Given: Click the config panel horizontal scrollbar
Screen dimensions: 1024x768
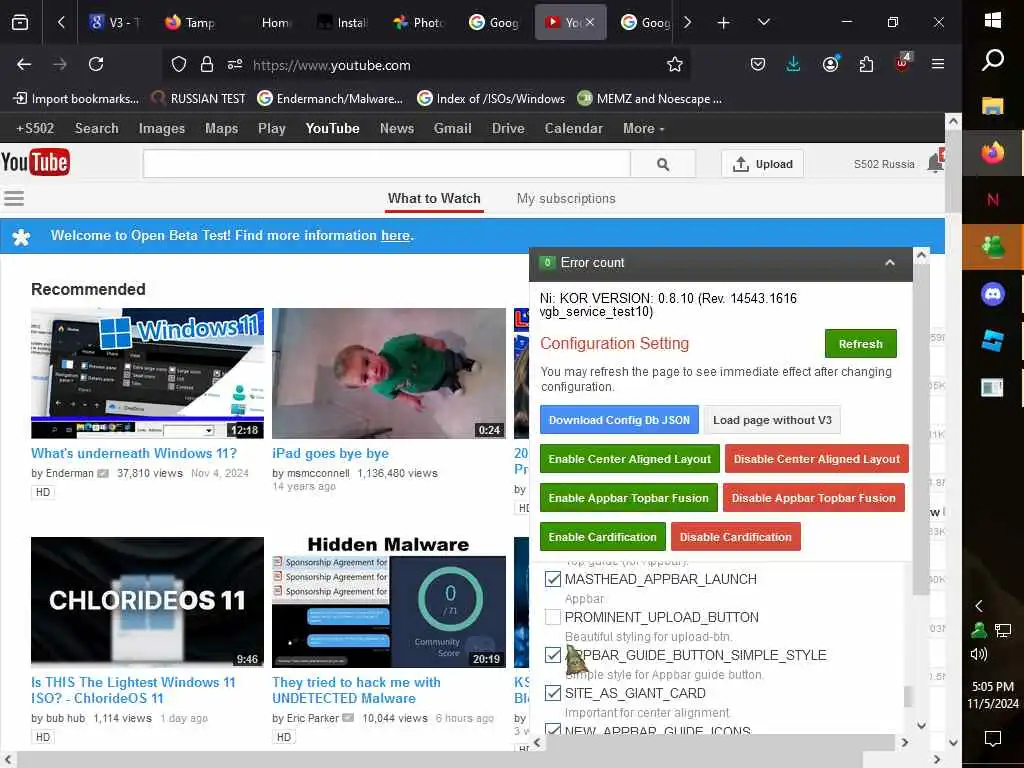Looking at the screenshot, I should [x=720, y=743].
